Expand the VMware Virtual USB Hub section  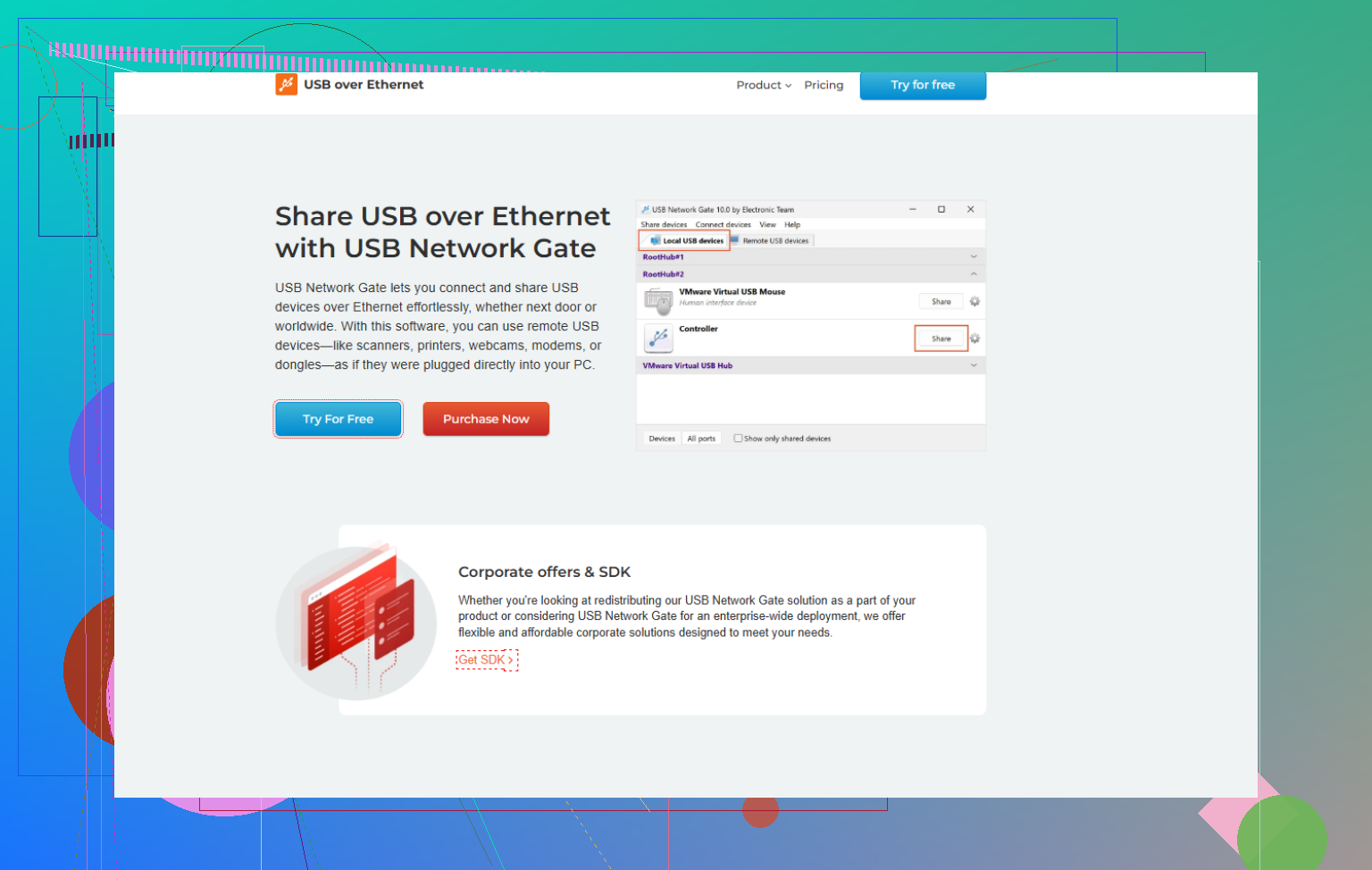(x=974, y=365)
